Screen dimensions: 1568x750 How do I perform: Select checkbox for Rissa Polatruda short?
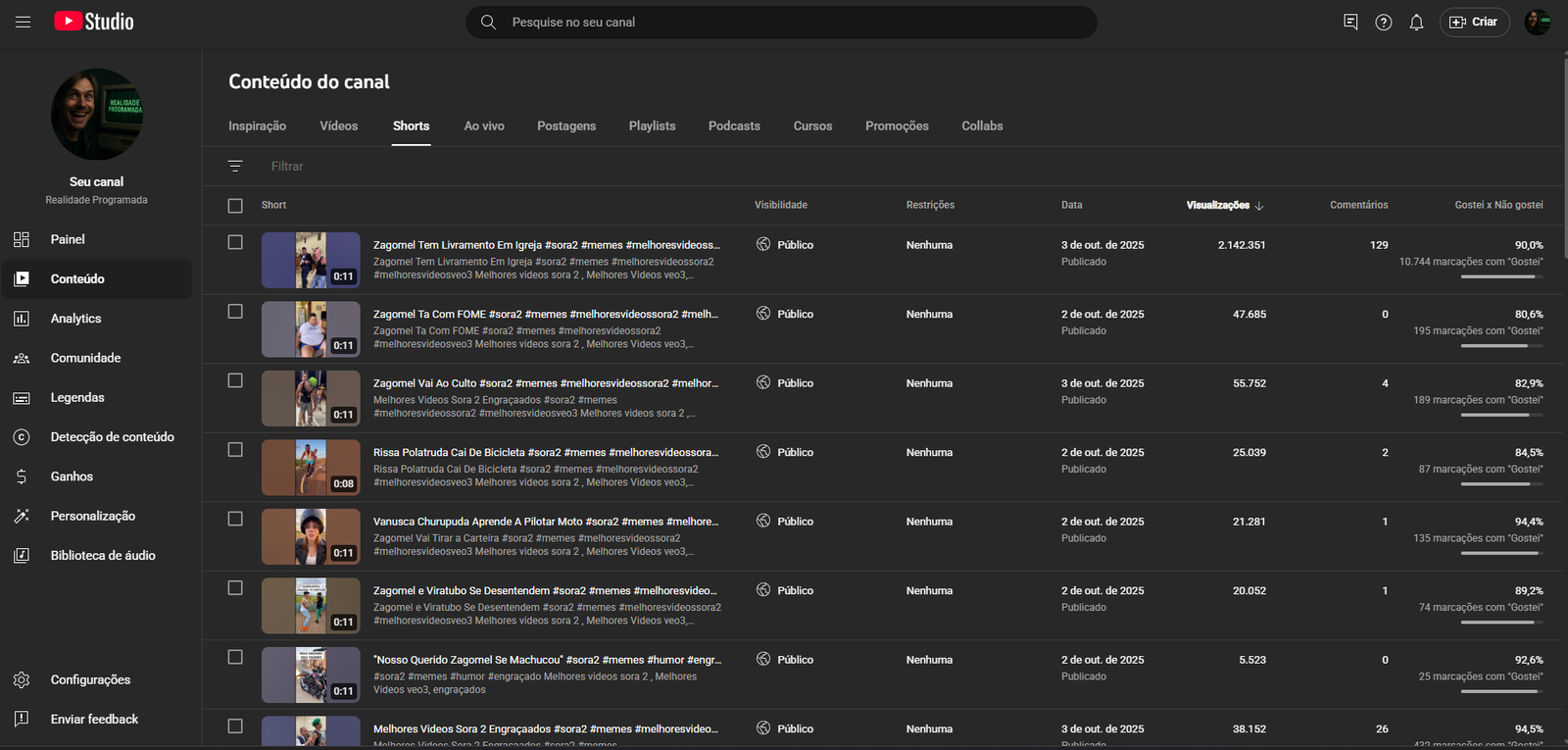click(235, 450)
